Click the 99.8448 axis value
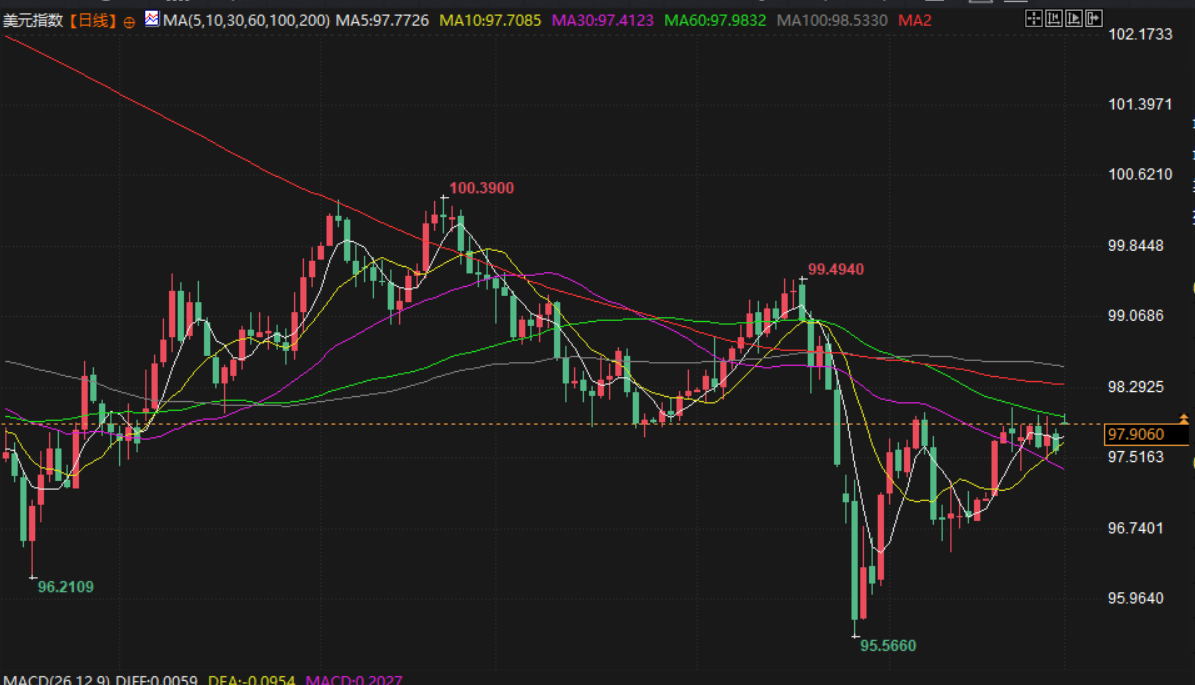The height and width of the screenshot is (685, 1195). (x=1136, y=245)
